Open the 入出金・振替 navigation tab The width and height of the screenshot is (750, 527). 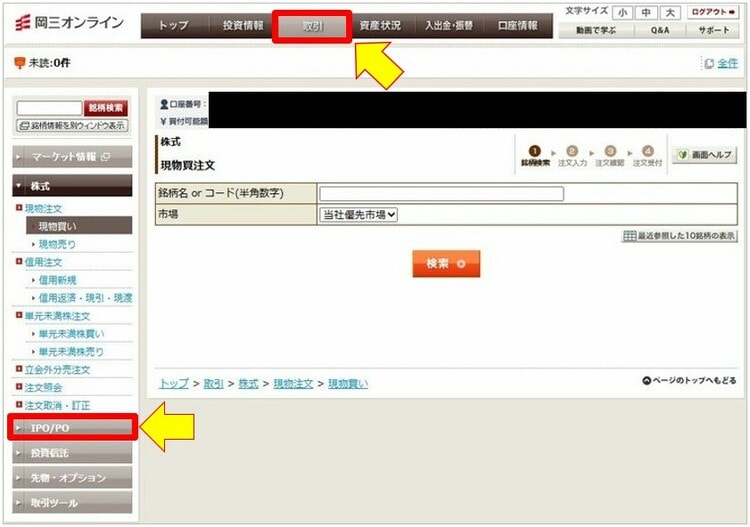pyautogui.click(x=449, y=25)
